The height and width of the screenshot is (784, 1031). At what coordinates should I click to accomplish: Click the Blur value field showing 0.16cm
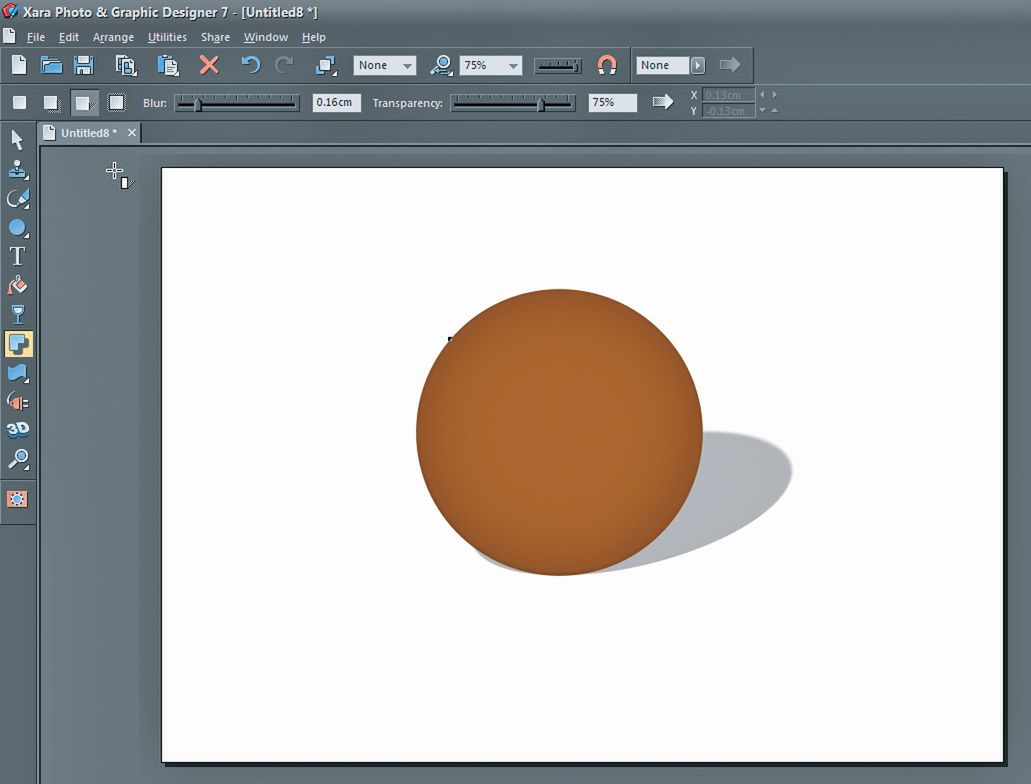(336, 103)
